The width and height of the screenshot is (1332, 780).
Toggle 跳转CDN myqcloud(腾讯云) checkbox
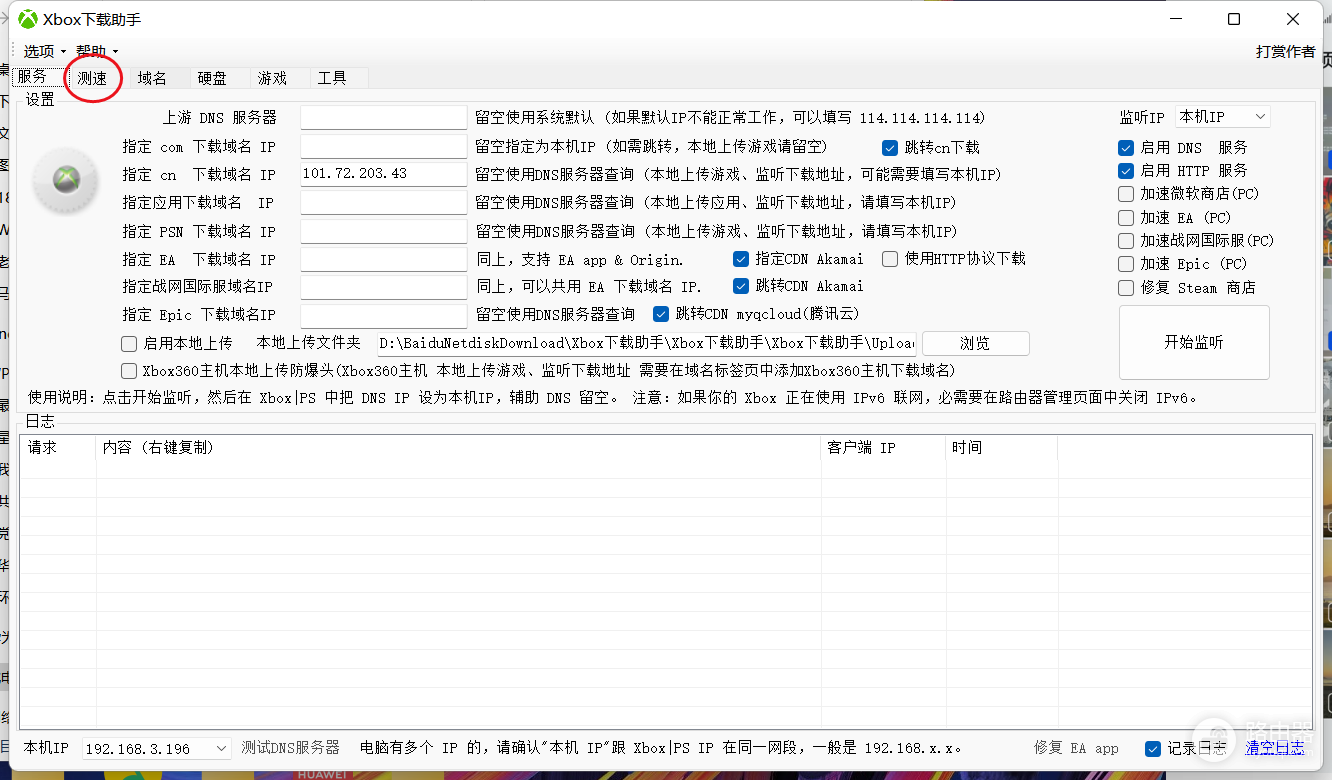pyautogui.click(x=661, y=314)
